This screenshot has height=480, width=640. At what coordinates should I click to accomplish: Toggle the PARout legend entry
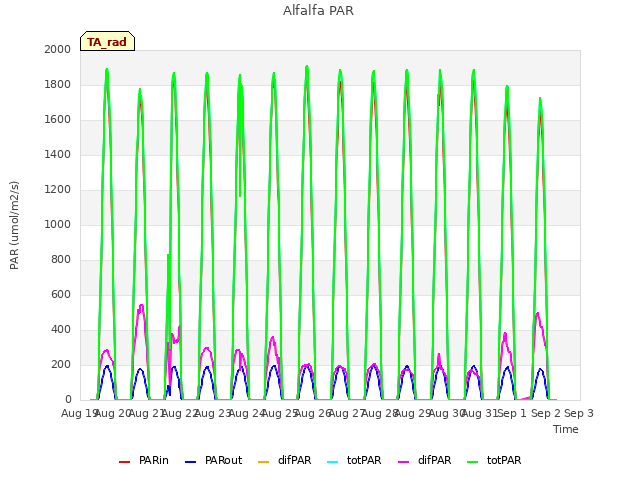coord(213,460)
